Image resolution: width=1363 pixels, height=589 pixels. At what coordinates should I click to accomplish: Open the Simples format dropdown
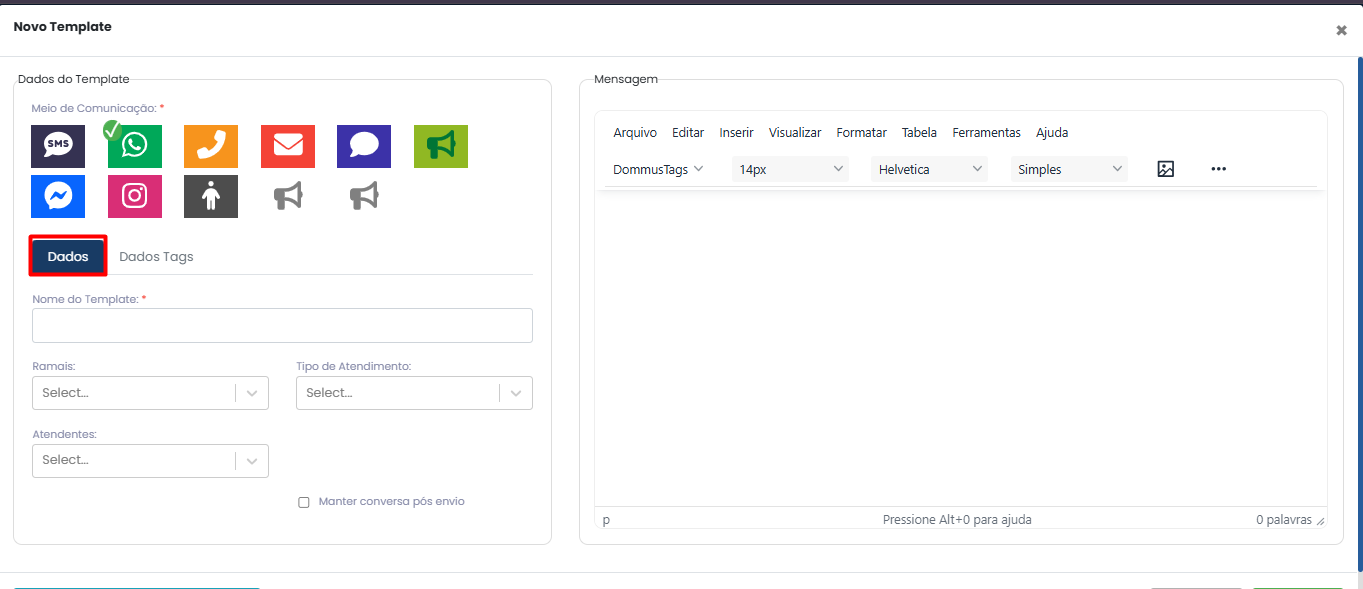tap(1069, 169)
